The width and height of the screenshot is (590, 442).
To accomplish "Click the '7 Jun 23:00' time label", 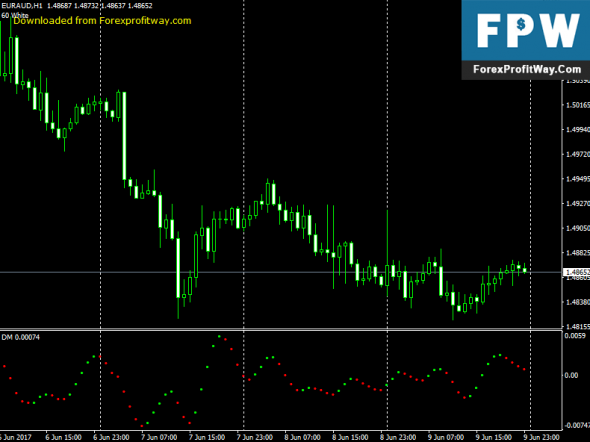I will tap(254, 437).
